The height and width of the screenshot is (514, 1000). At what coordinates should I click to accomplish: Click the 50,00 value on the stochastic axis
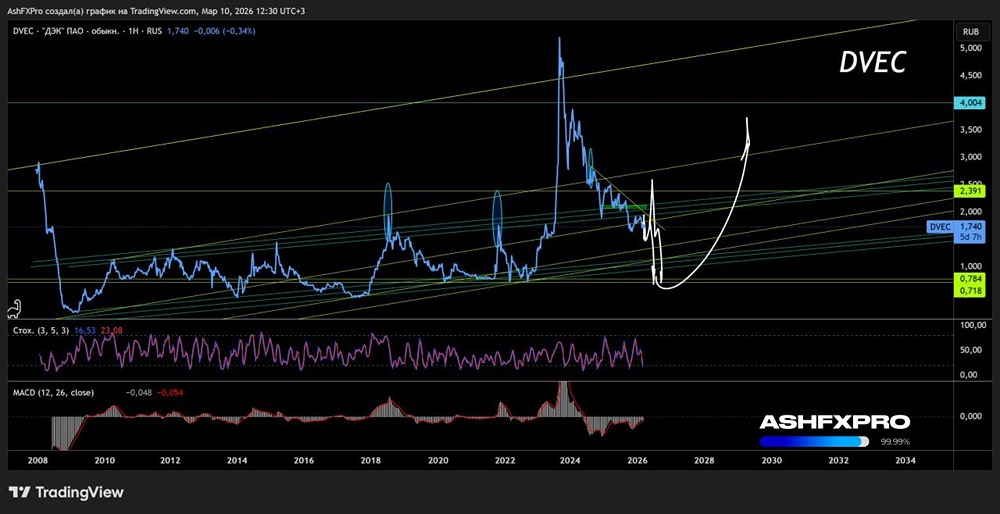(x=971, y=350)
